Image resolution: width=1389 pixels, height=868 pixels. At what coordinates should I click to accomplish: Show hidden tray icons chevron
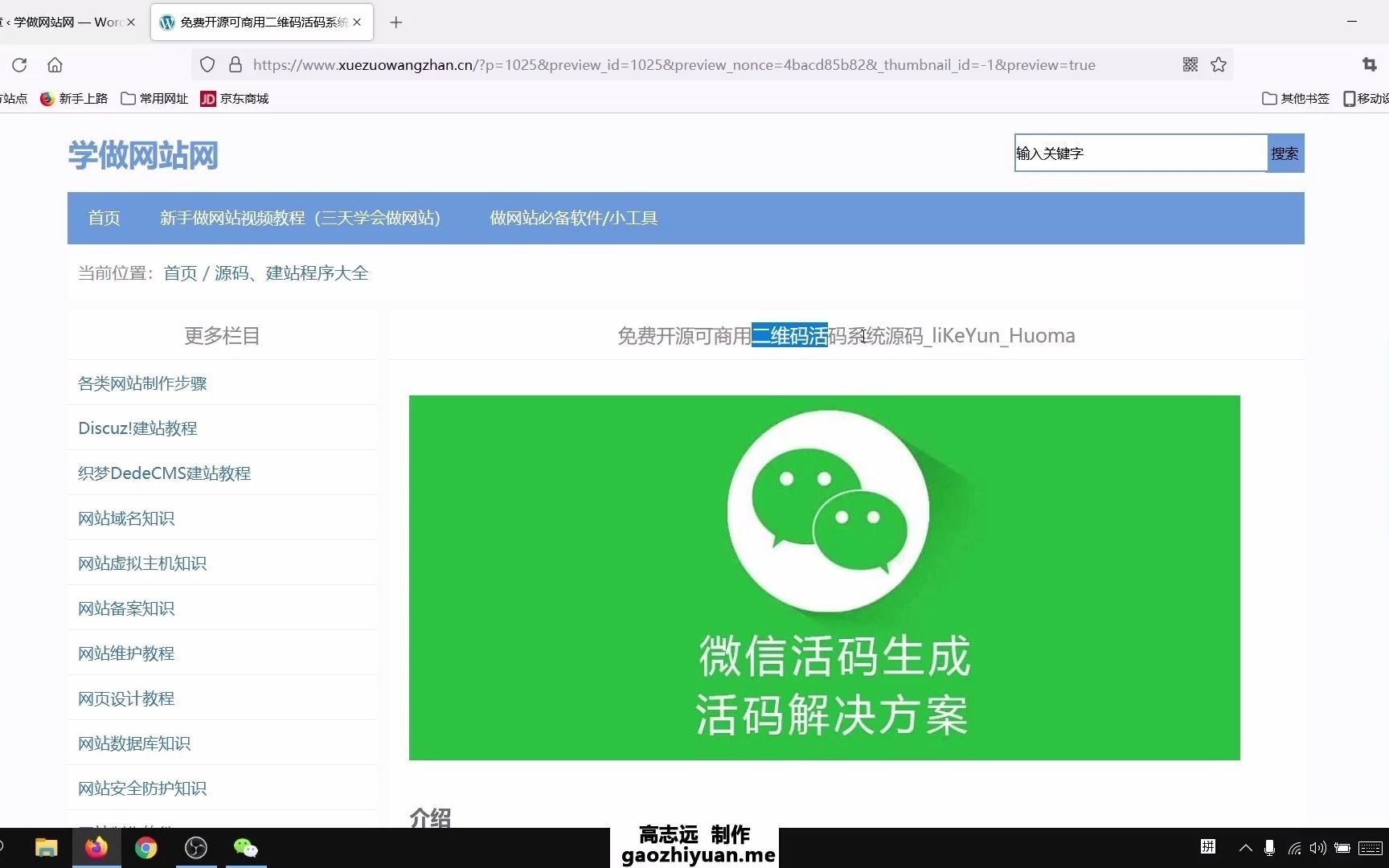point(1245,847)
